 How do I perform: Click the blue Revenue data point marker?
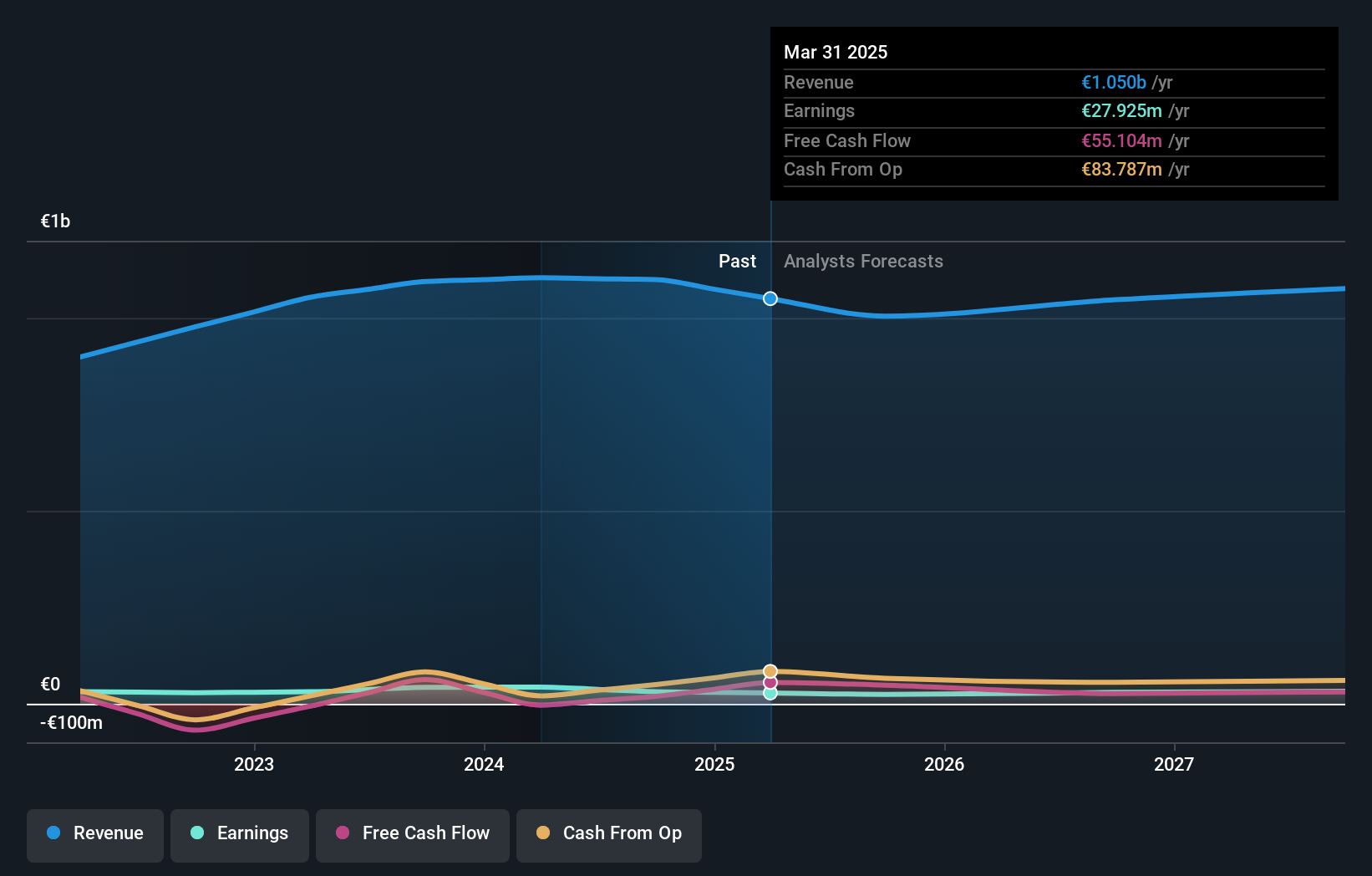point(770,298)
